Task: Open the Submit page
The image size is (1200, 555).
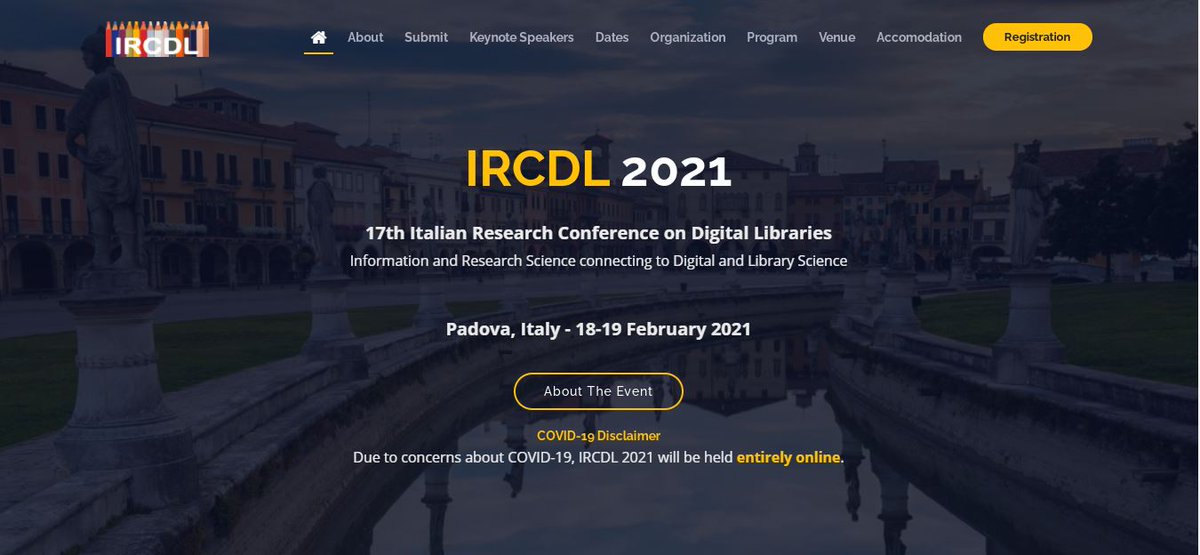Action: (426, 37)
